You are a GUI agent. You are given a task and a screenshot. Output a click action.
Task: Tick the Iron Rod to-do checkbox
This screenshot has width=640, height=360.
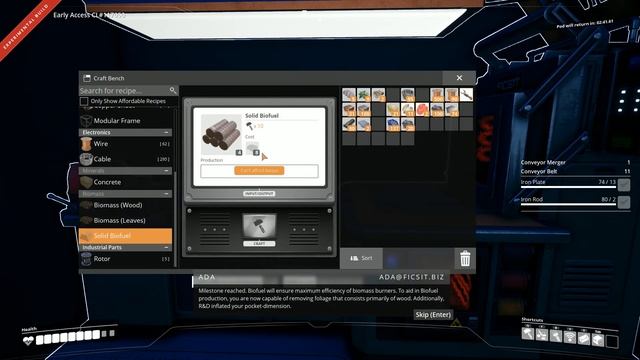[624, 202]
